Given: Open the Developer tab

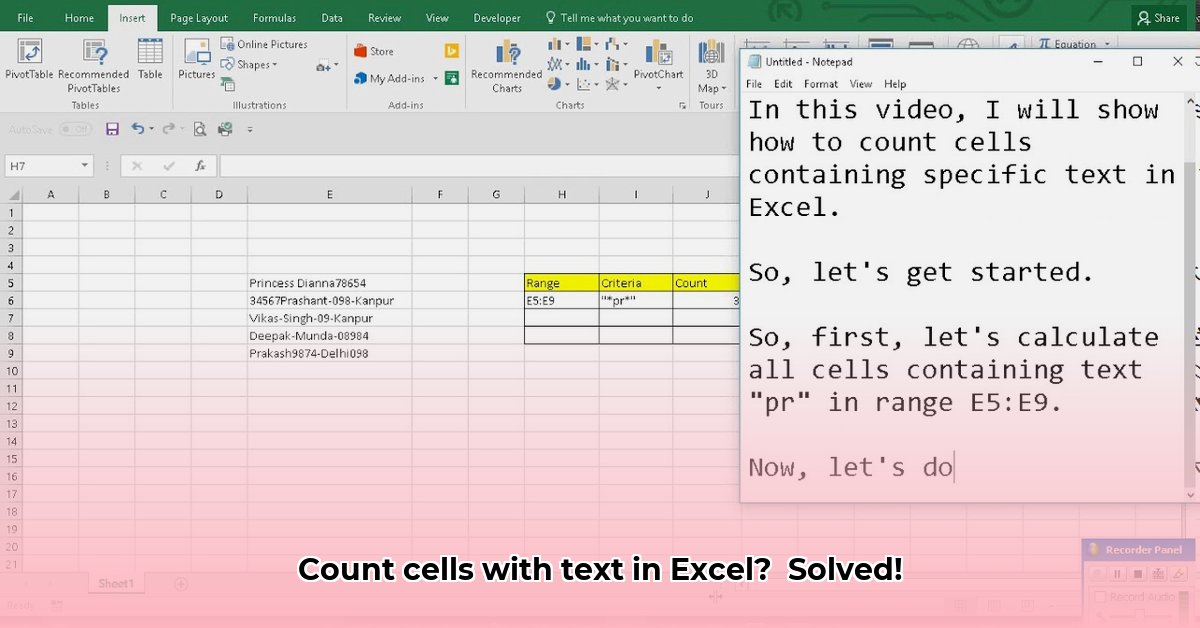Looking at the screenshot, I should click(497, 18).
